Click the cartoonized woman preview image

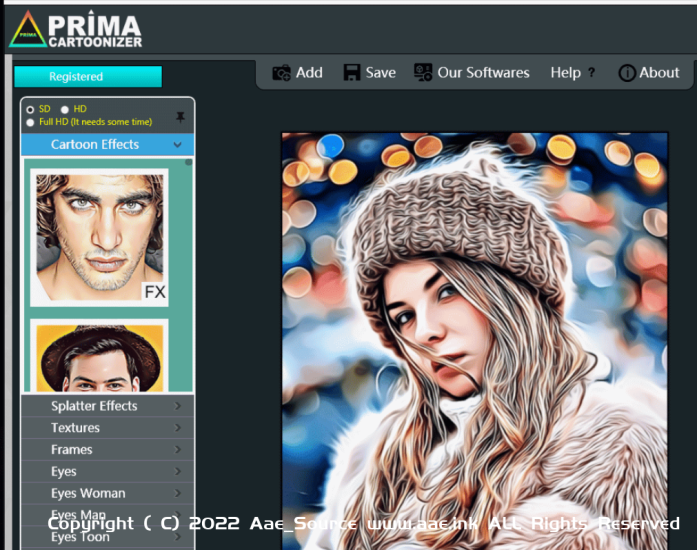coord(474,330)
